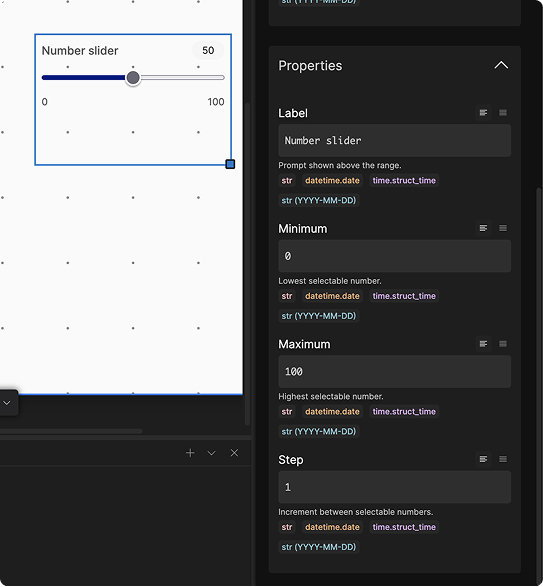This screenshot has height=587, width=543.
Task: Click the Maximum input field
Action: tap(394, 372)
